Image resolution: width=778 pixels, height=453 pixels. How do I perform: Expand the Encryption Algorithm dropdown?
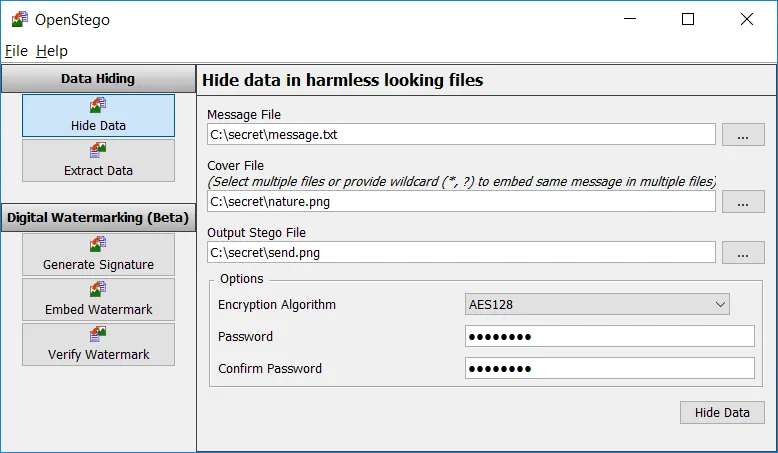pos(597,304)
